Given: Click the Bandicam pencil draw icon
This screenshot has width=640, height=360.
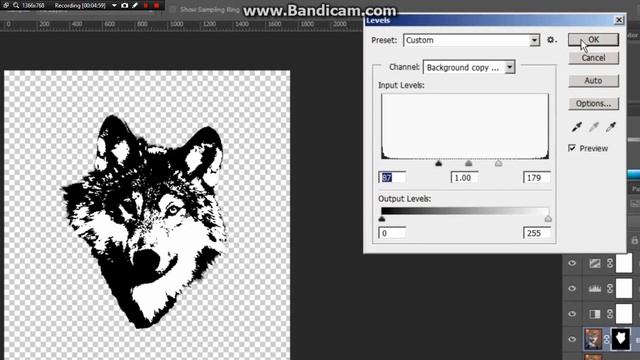Looking at the screenshot, I should pyautogui.click(x=135, y=5).
